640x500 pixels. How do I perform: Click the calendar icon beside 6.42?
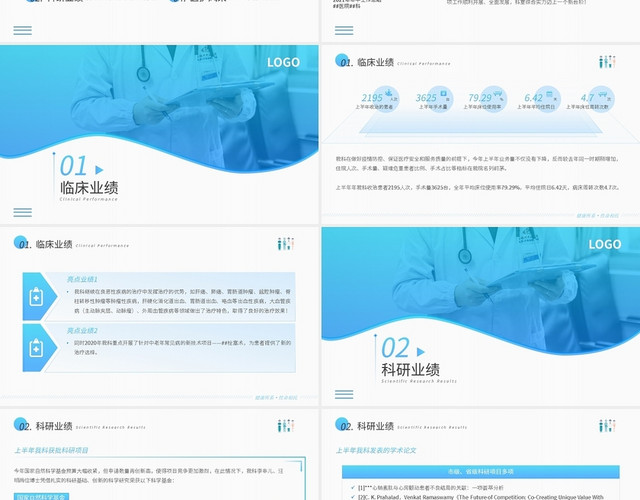click(x=549, y=93)
